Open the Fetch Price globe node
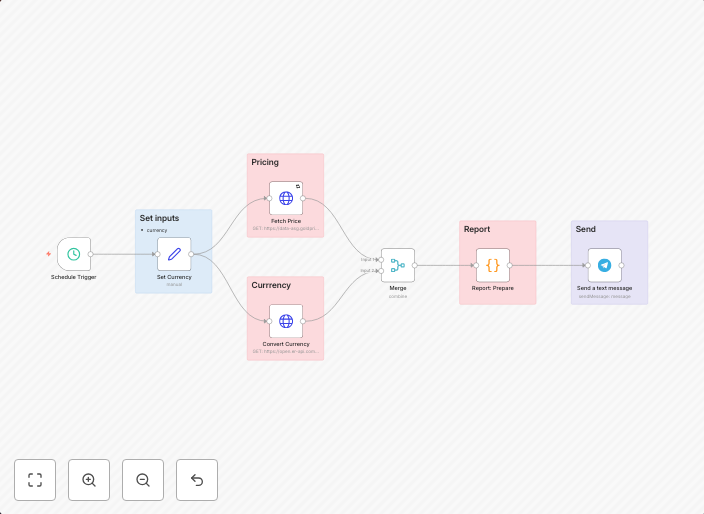This screenshot has height=514, width=704. (286, 198)
